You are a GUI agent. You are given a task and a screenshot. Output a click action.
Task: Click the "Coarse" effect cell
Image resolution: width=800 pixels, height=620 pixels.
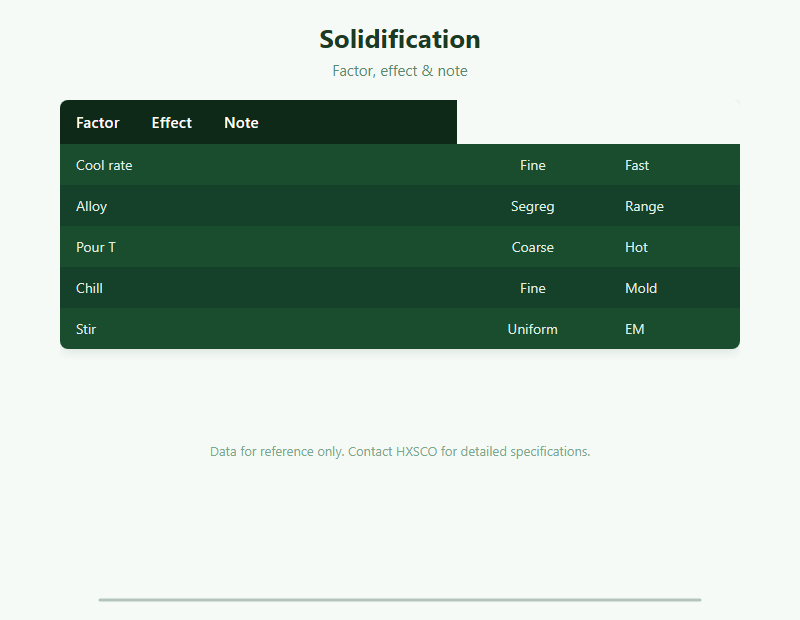[533, 247]
